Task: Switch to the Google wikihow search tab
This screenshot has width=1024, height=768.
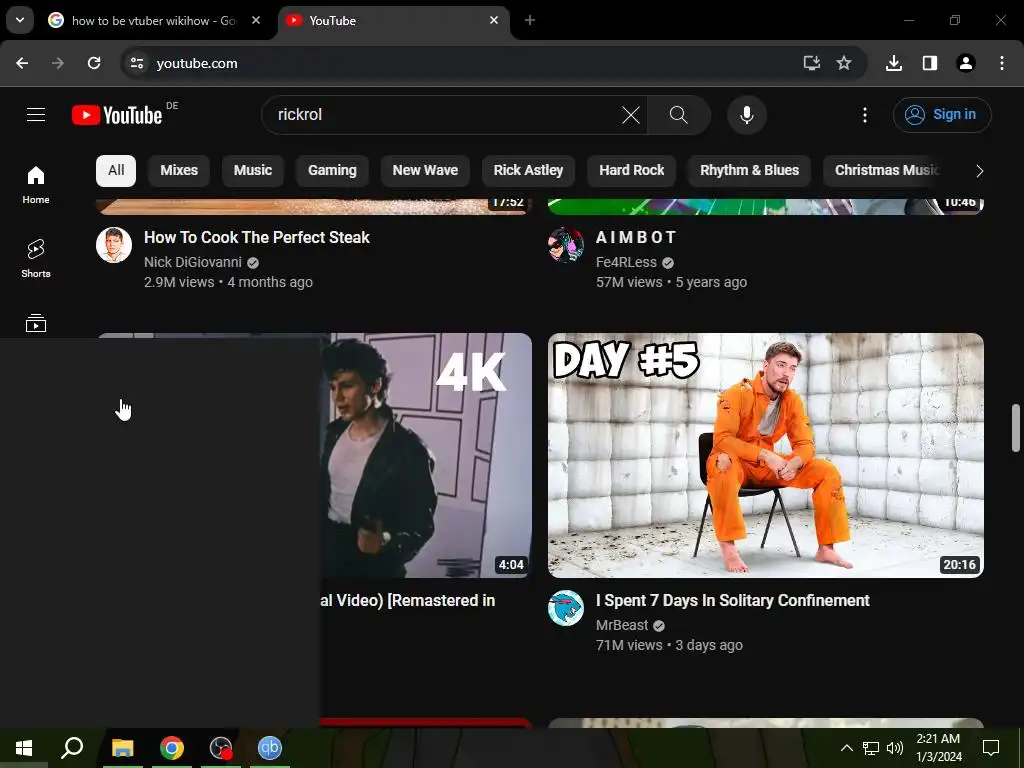Action: pos(153,21)
